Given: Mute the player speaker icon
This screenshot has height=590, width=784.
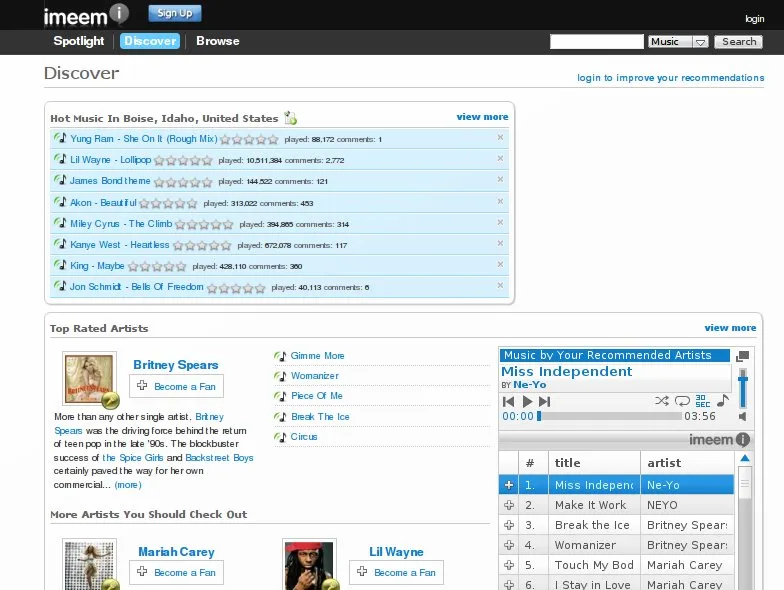Looking at the screenshot, I should coord(743,416).
